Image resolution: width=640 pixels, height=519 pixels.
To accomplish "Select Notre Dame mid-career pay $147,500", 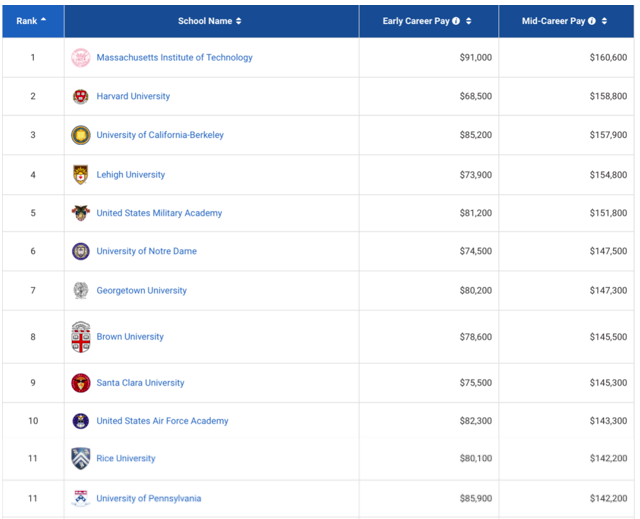I will (566, 251).
